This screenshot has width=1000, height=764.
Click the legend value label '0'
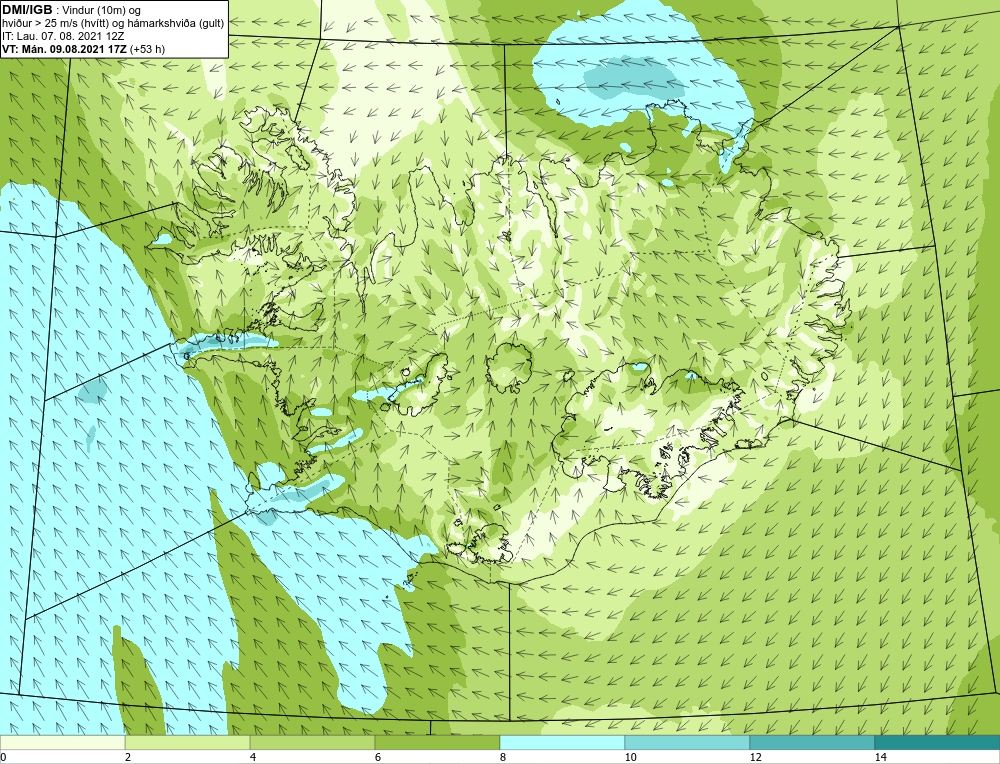point(3,757)
